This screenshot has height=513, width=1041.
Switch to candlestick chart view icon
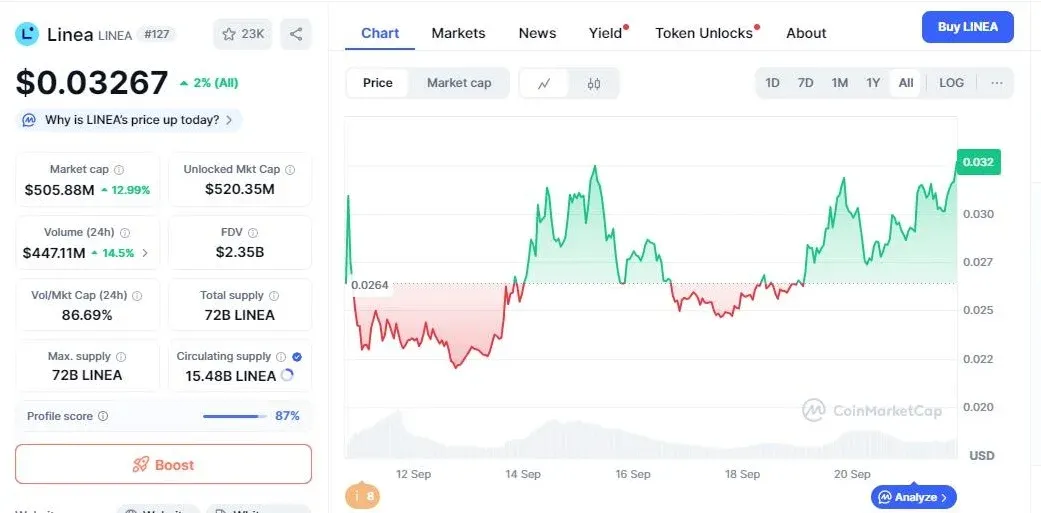tap(594, 84)
